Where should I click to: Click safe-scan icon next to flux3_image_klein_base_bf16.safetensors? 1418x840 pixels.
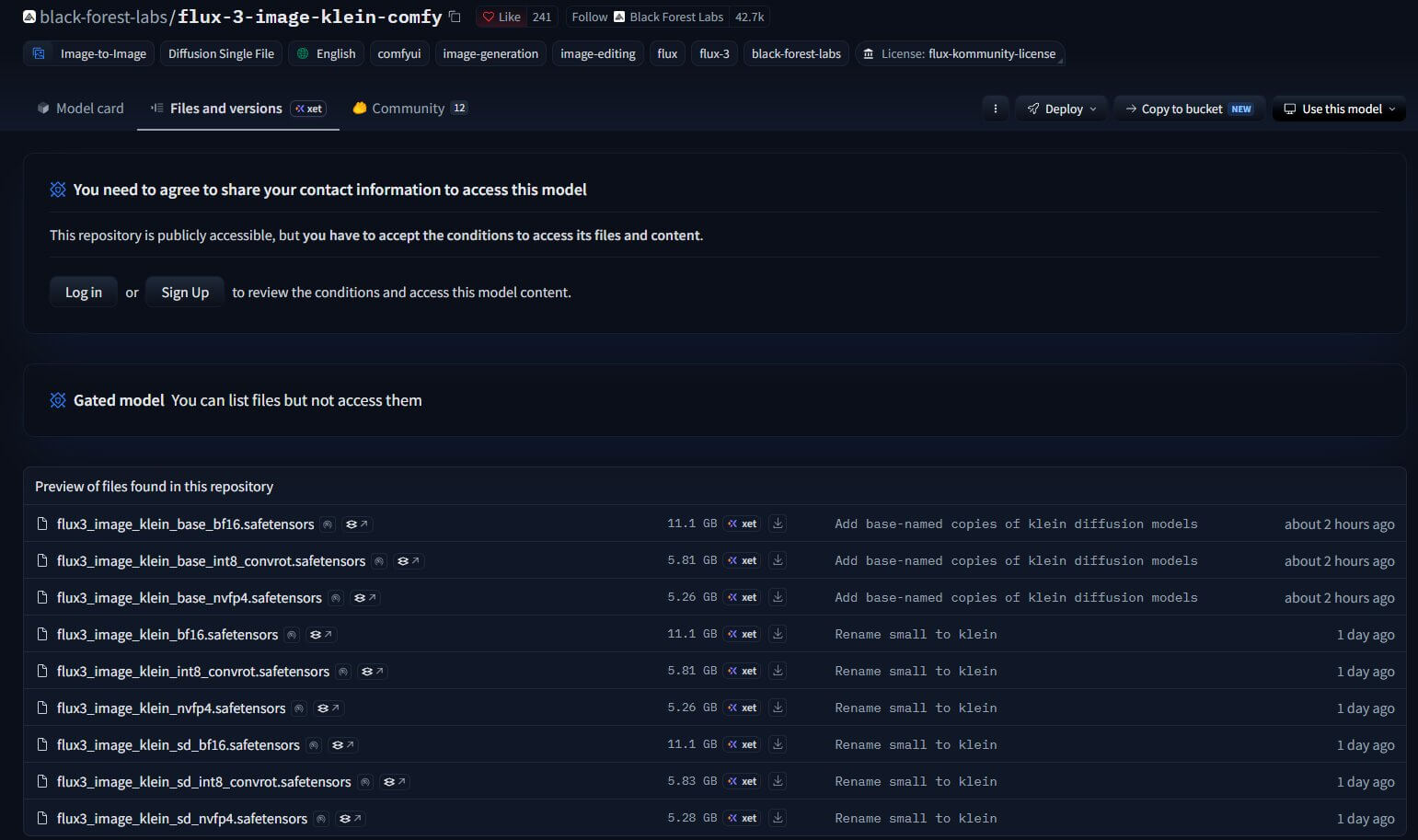point(328,524)
